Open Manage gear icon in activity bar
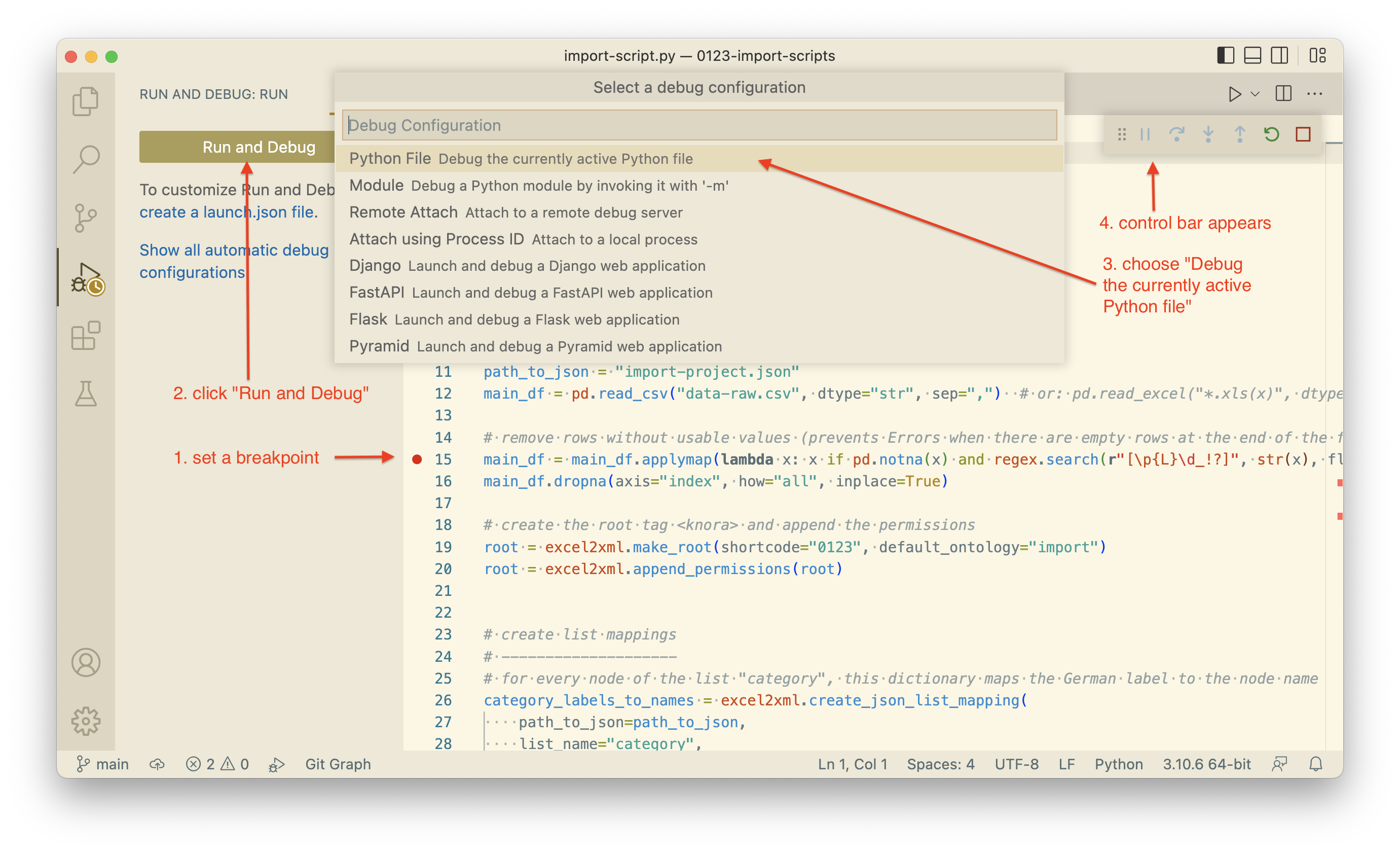Viewport: 1400px width, 853px height. point(86,721)
